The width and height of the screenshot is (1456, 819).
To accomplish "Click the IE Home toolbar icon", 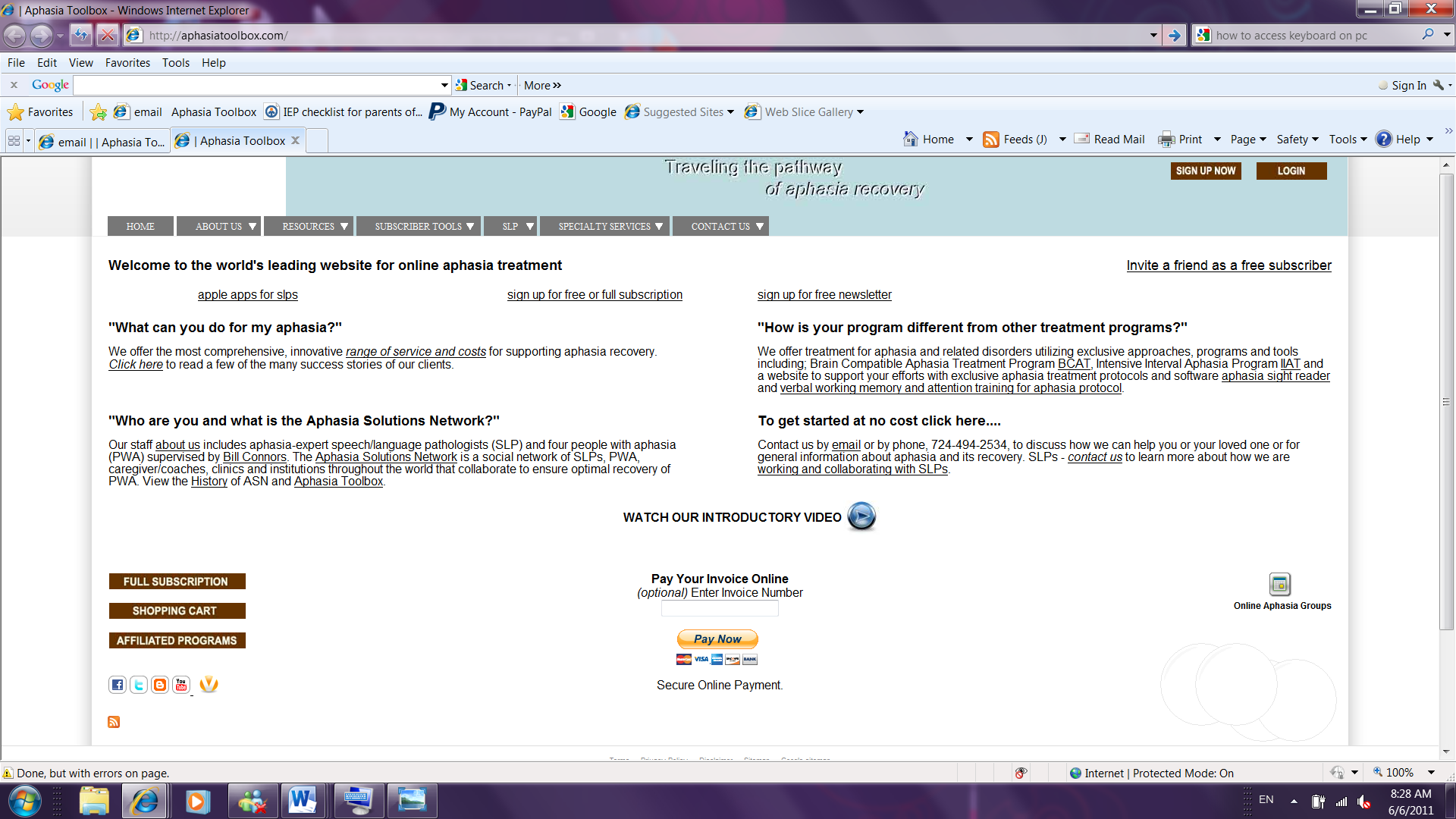I will tap(911, 139).
